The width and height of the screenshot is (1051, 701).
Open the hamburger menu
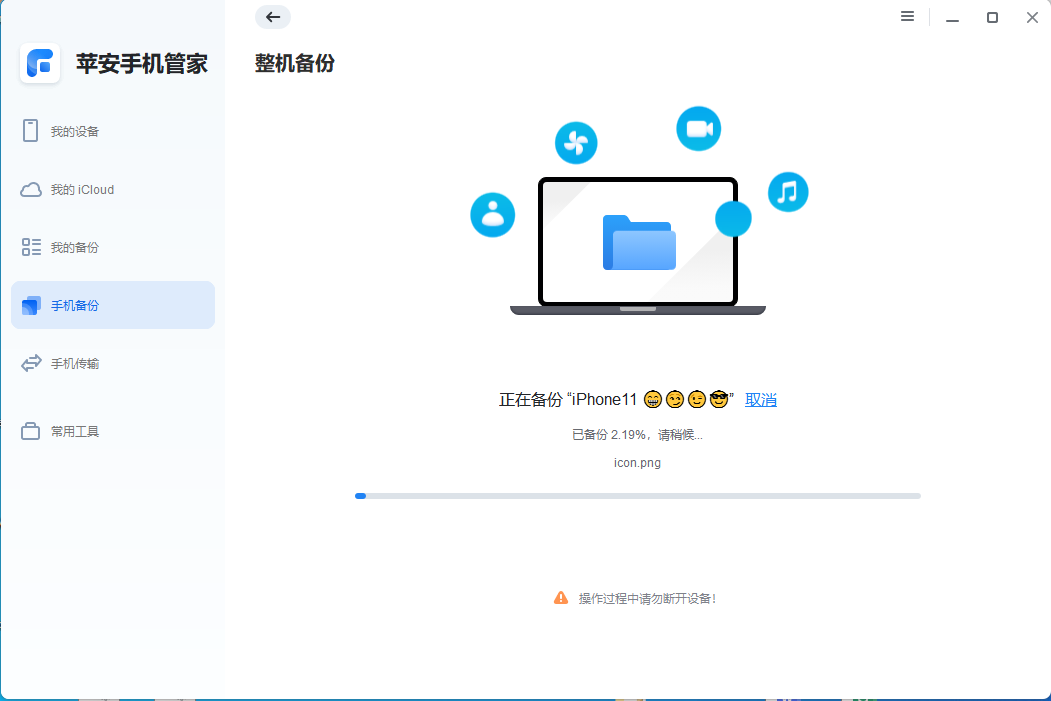tap(907, 17)
